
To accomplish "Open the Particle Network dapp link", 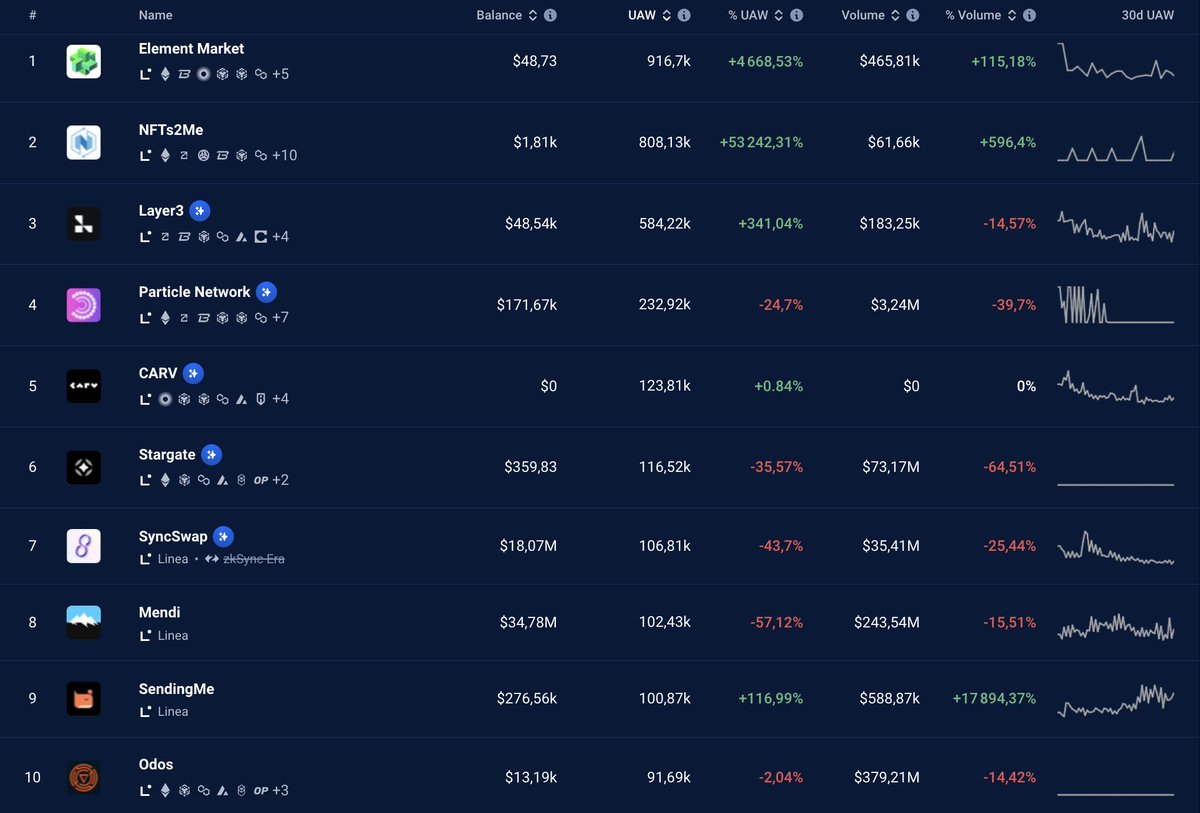I will [x=194, y=292].
